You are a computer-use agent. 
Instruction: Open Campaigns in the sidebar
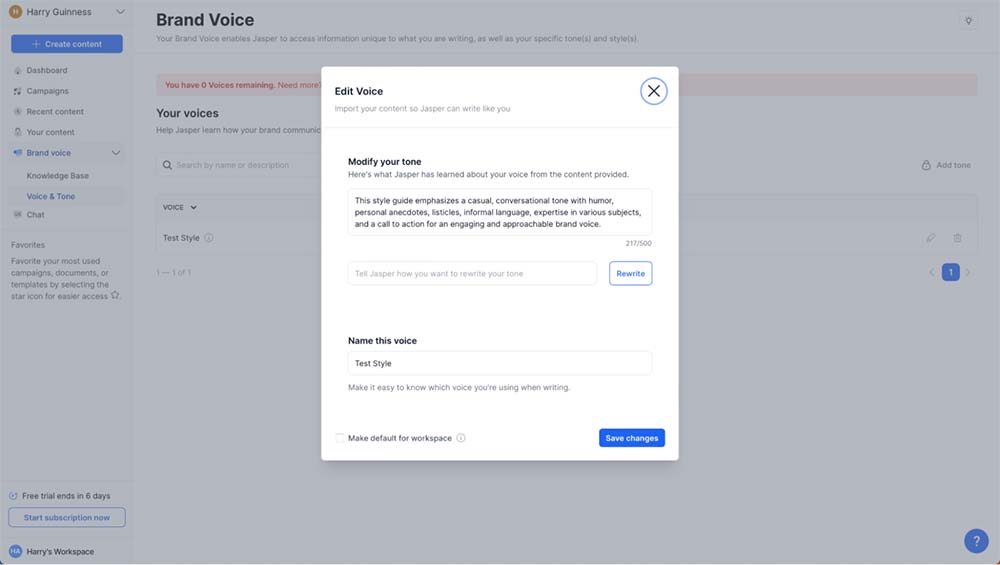[x=47, y=91]
